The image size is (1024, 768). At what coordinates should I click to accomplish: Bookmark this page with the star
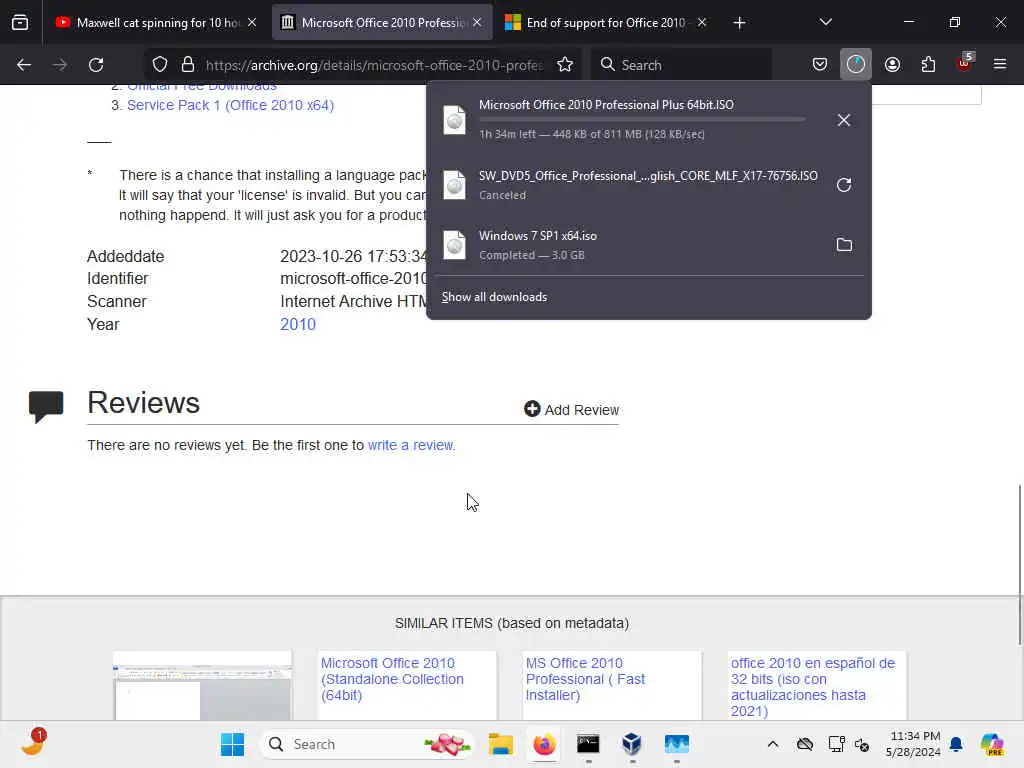pyautogui.click(x=565, y=65)
